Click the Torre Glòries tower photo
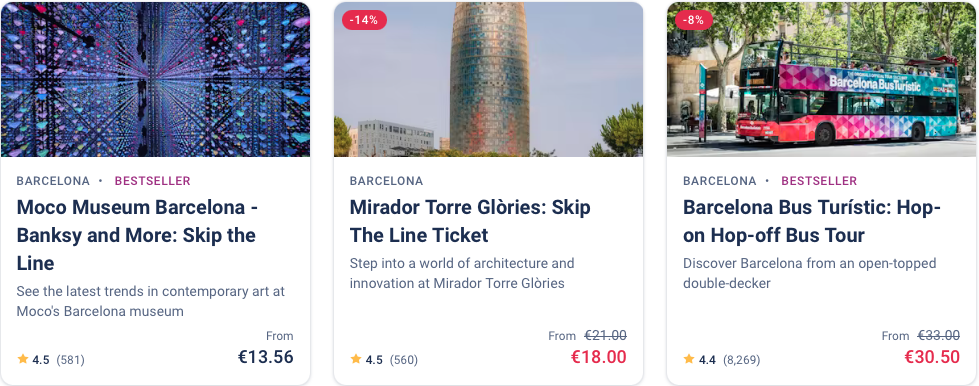Image resolution: width=979 pixels, height=386 pixels. (x=488, y=79)
